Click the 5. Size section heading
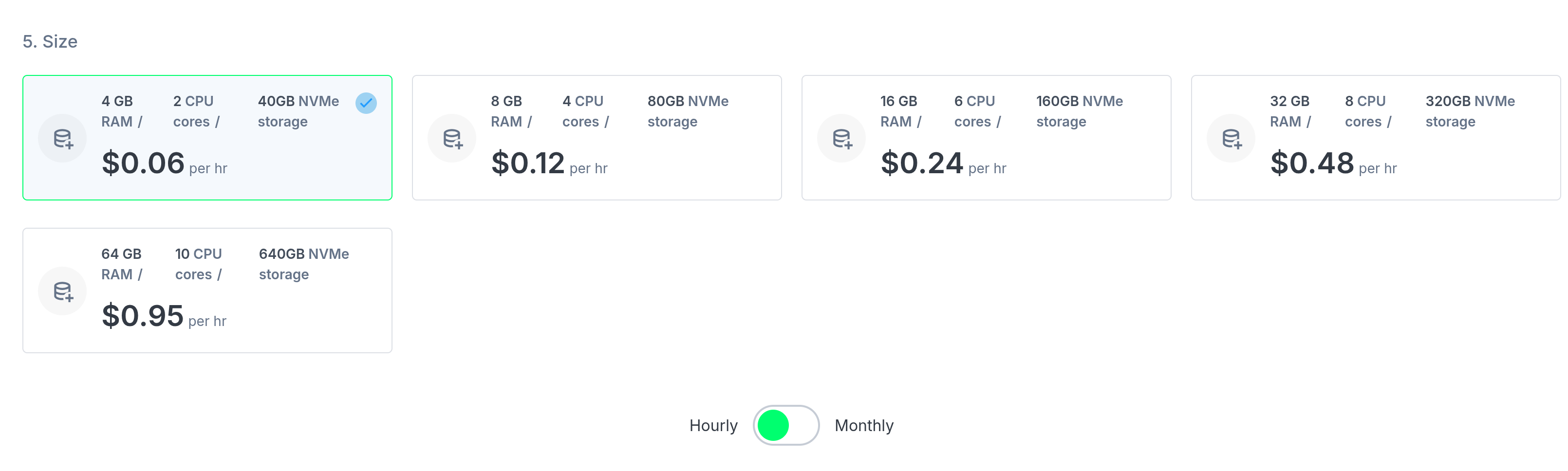This screenshot has height=471, width=1568. (x=50, y=41)
